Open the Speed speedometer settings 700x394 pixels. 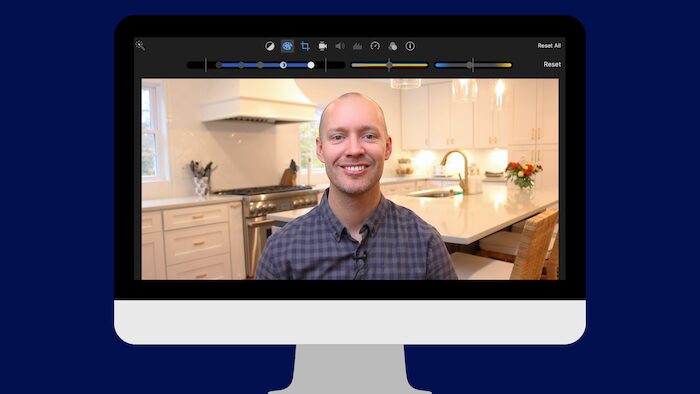pos(375,46)
